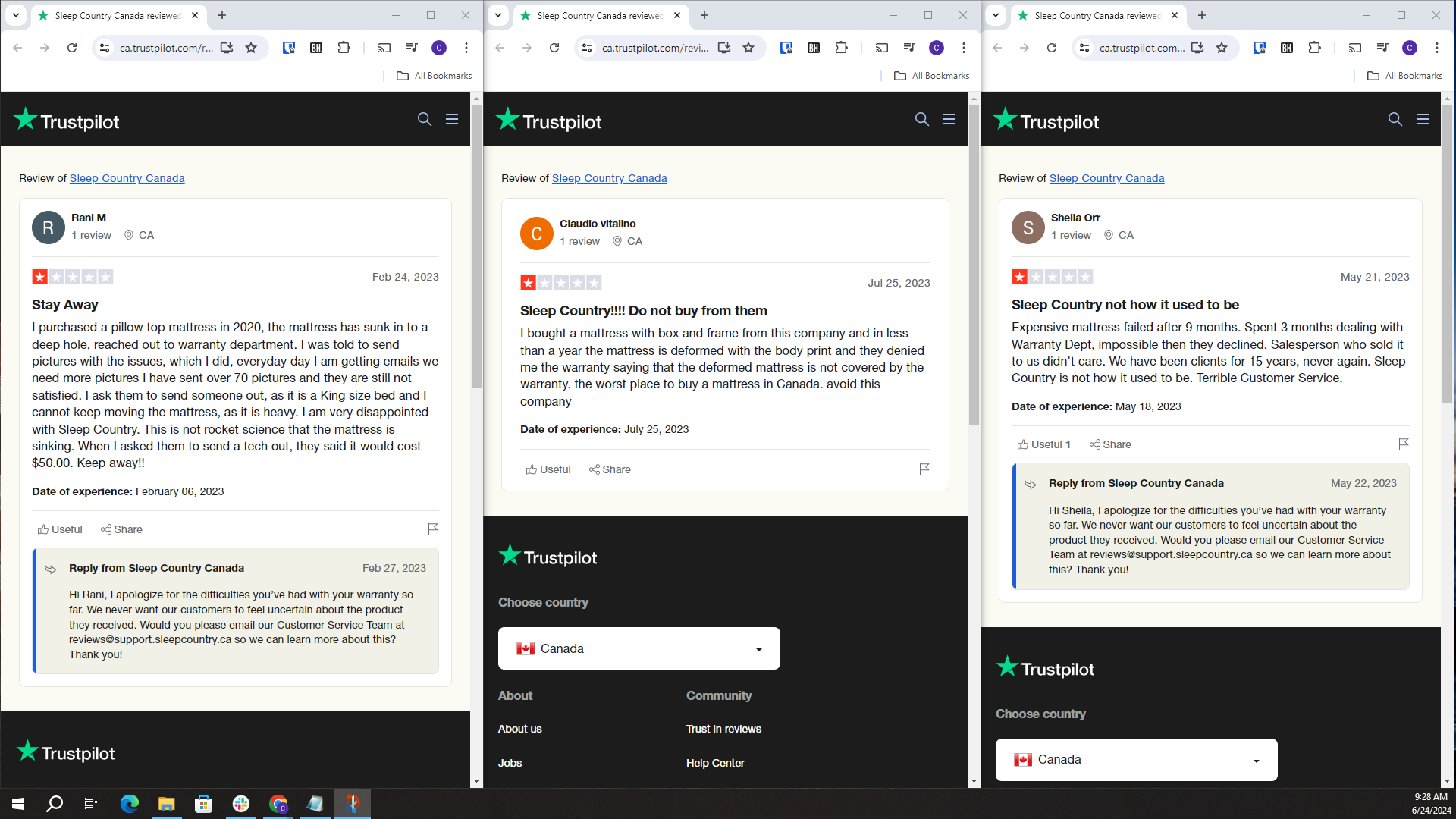The width and height of the screenshot is (1456, 819).
Task: Click Rani M reviewer name
Action: [89, 218]
